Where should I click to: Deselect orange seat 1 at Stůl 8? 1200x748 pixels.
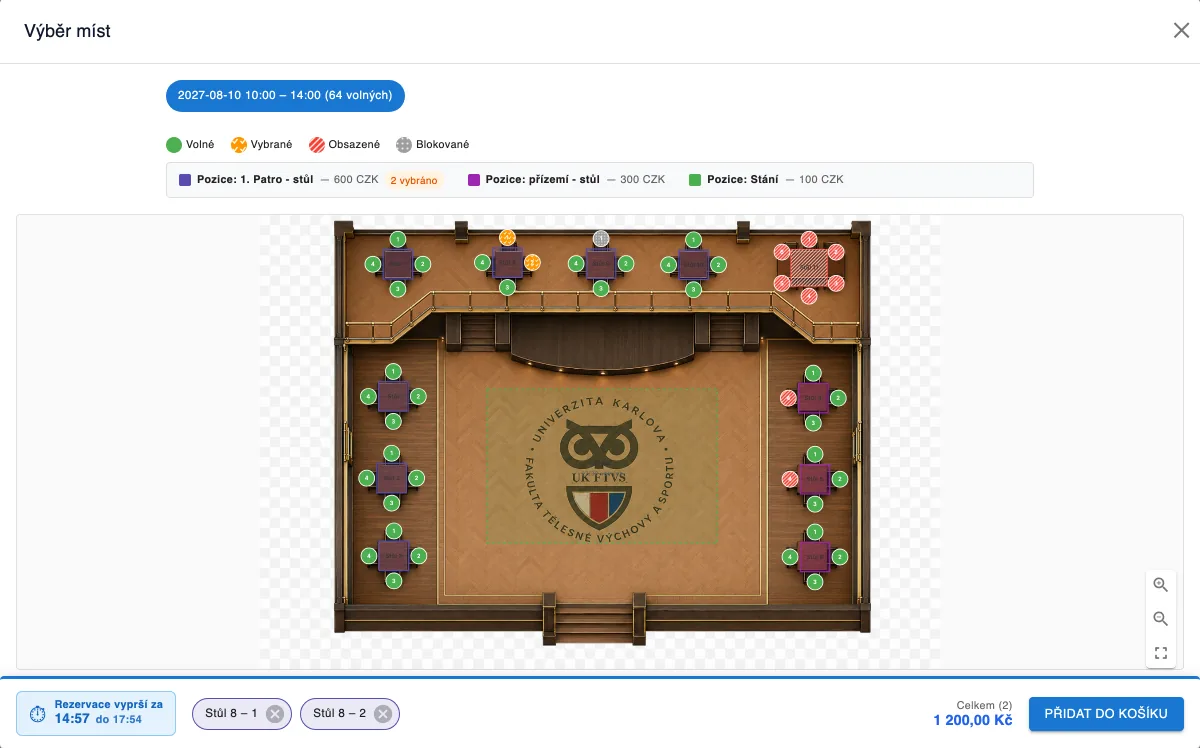[507, 237]
